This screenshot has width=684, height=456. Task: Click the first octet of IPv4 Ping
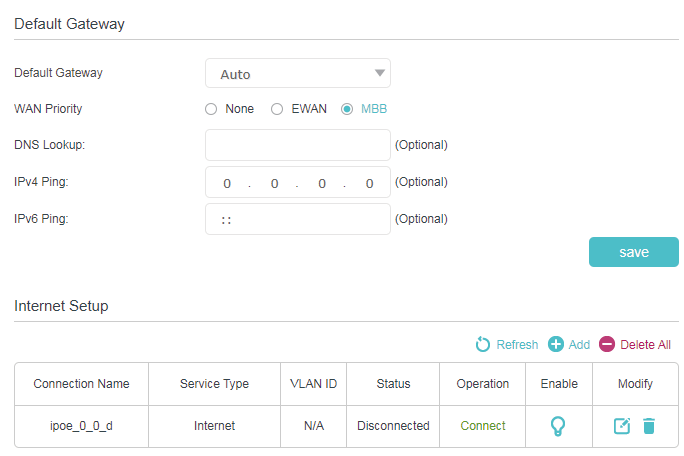[x=227, y=183]
